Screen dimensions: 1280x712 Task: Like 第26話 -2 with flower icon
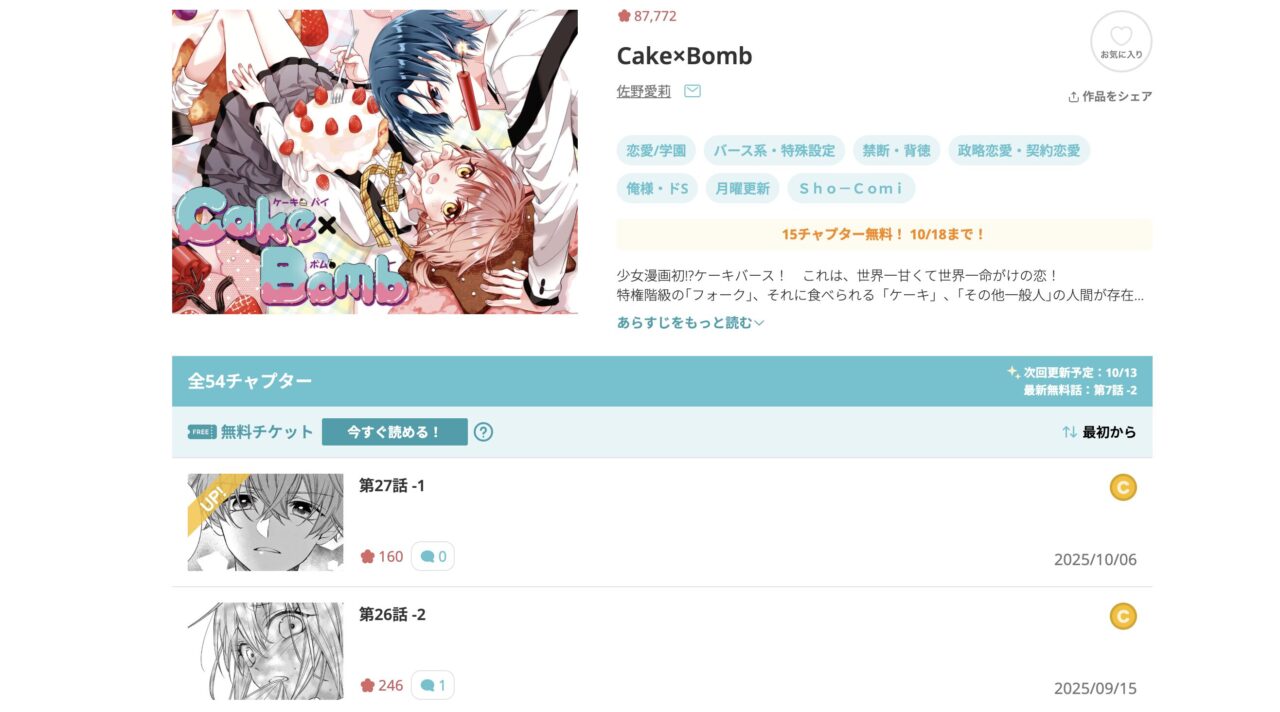tap(367, 685)
